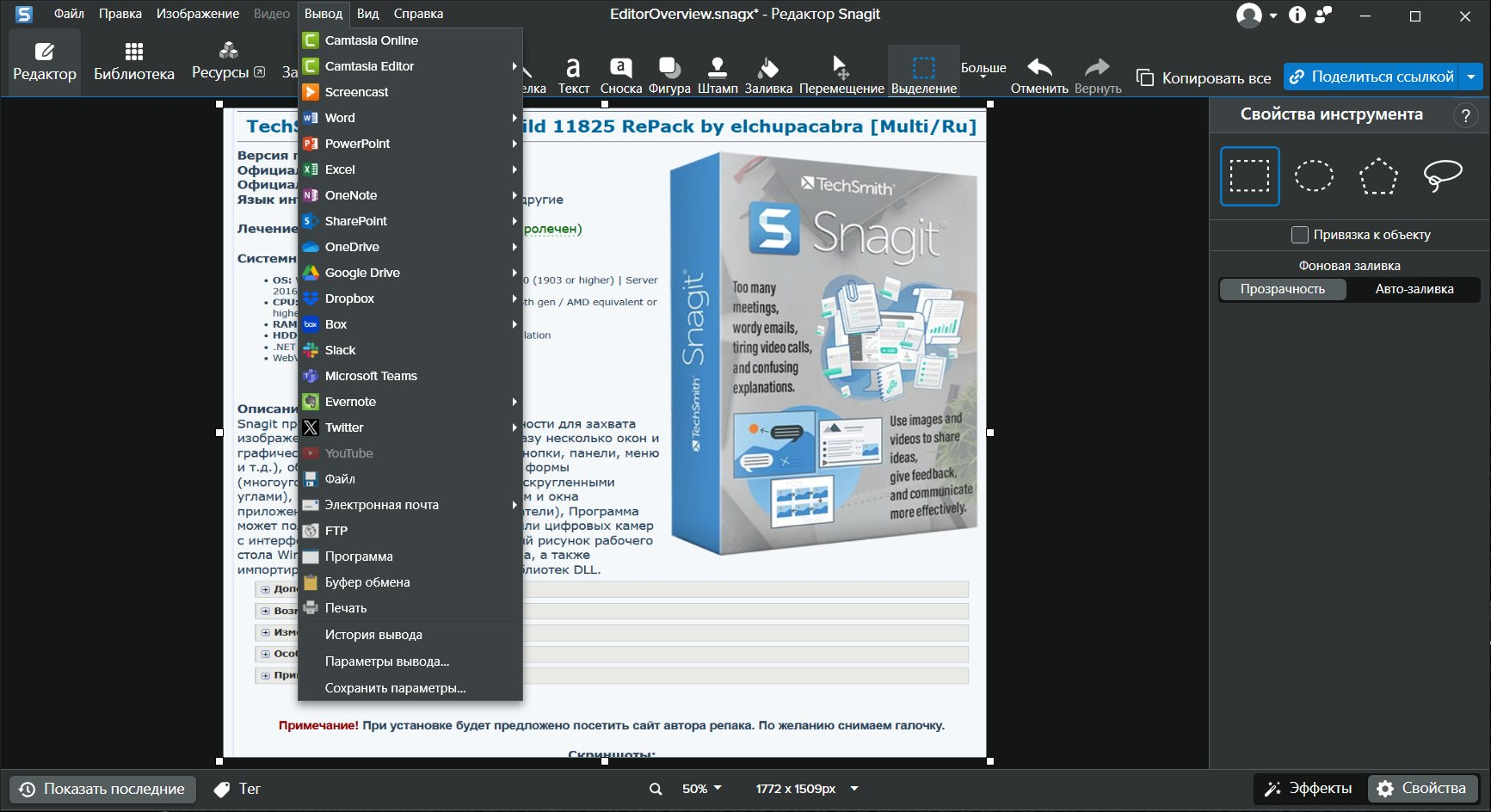Screen dimensions: 1491x812
Task: Select the Текст tool
Action: [574, 75]
